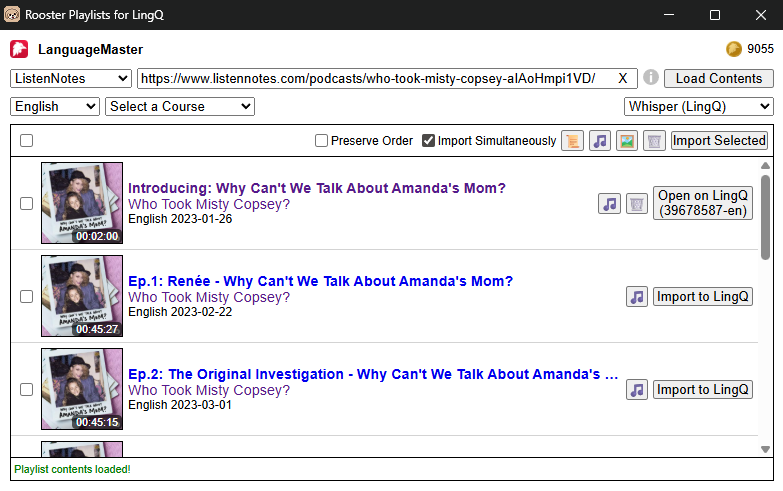Click music note icon for Ep.2 episode
Viewport: 783px width, 491px height.
coord(637,390)
